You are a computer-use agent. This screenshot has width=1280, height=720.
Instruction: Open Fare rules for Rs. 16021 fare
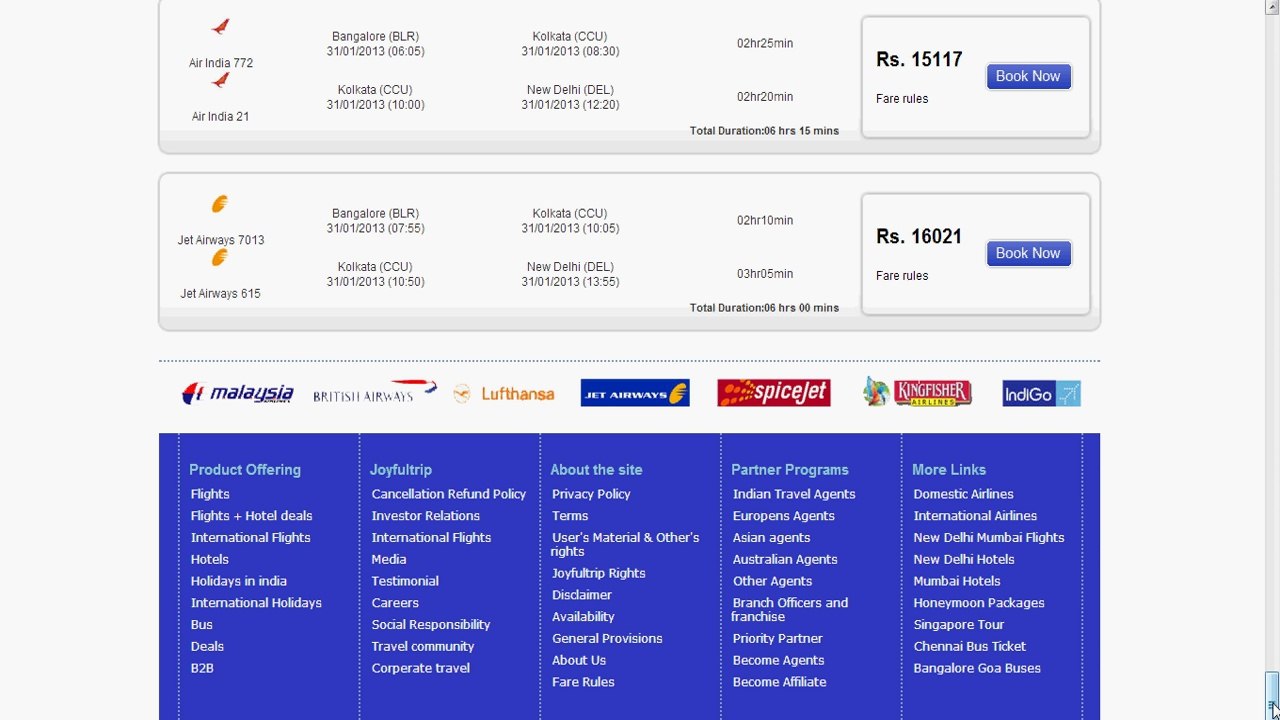(902, 276)
